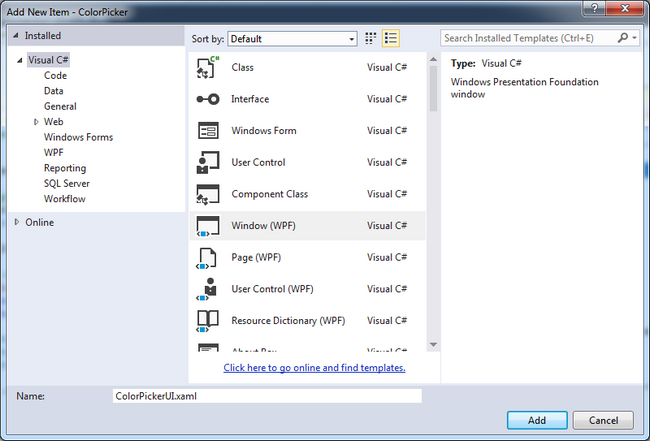Click the template list scrollbar thumb
This screenshot has height=441, width=650.
pyautogui.click(x=433, y=88)
